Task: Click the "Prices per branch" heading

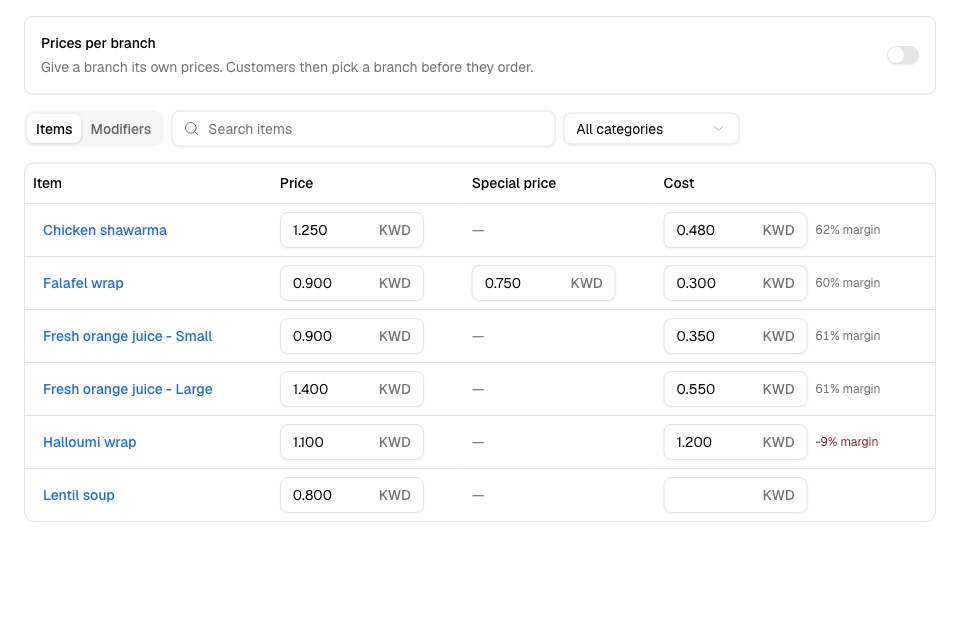Action: point(98,43)
